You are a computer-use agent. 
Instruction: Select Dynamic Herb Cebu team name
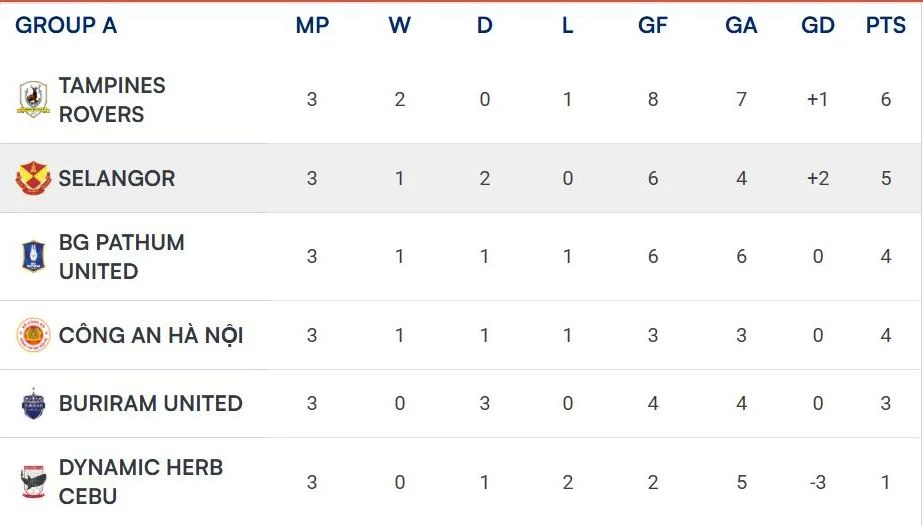(140, 482)
